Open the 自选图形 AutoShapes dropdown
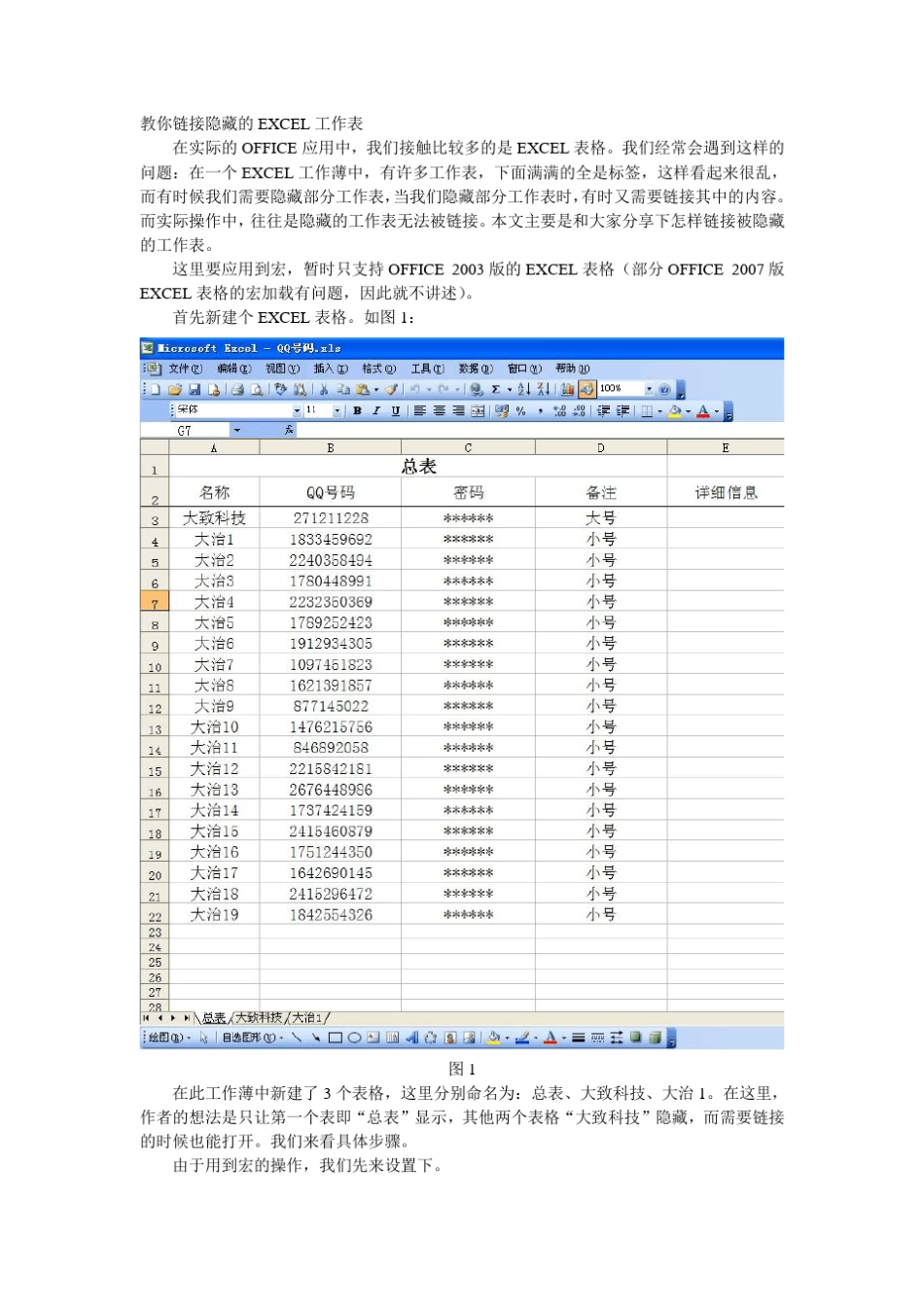The image size is (924, 1307). coord(252,1038)
